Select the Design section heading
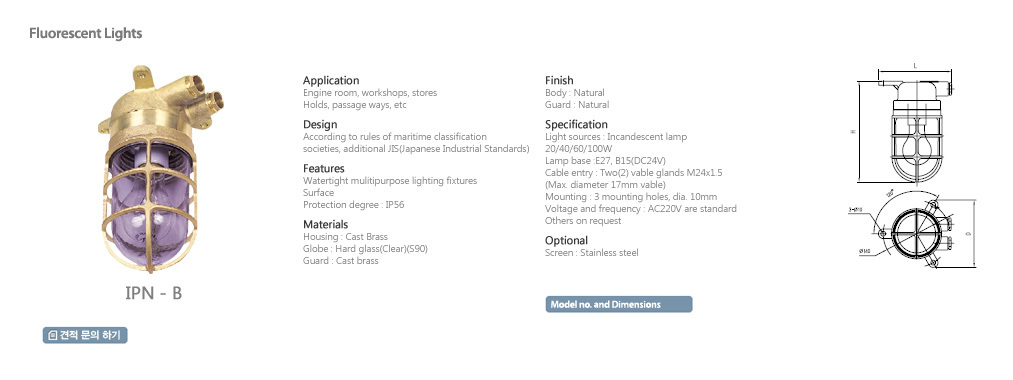This screenshot has width=1013, height=380. coord(320,125)
